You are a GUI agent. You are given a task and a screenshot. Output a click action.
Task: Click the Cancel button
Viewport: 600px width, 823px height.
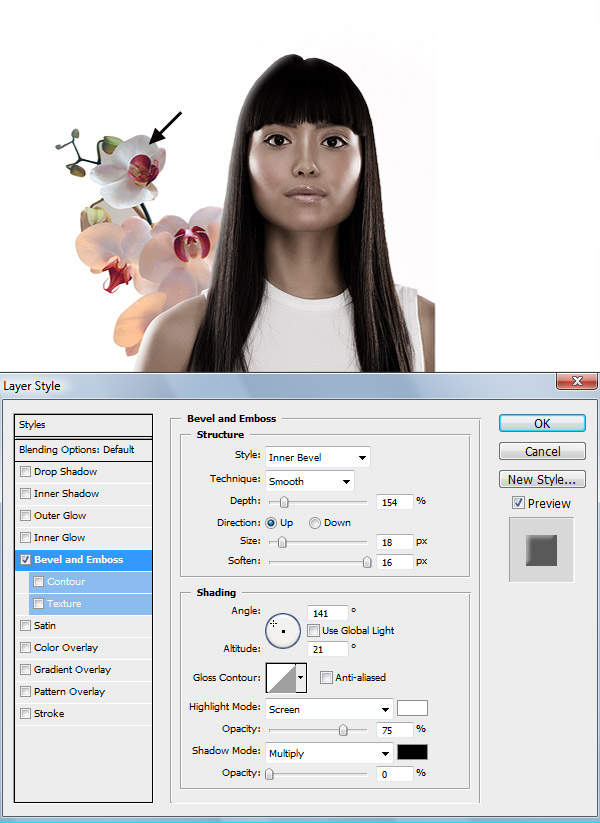pyautogui.click(x=542, y=451)
